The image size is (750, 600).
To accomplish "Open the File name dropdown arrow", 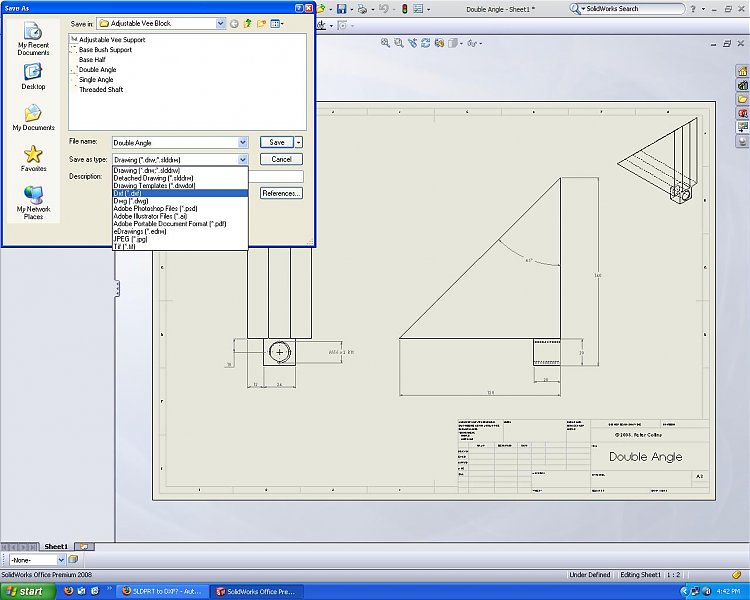I will pos(242,143).
